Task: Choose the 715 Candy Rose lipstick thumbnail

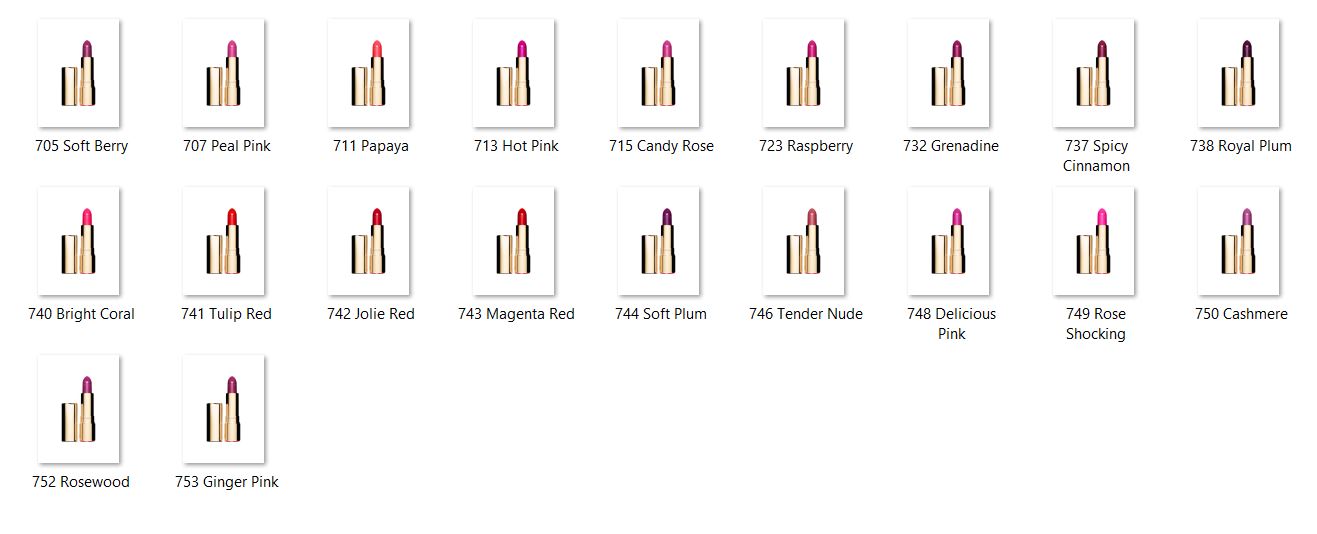Action: click(659, 73)
